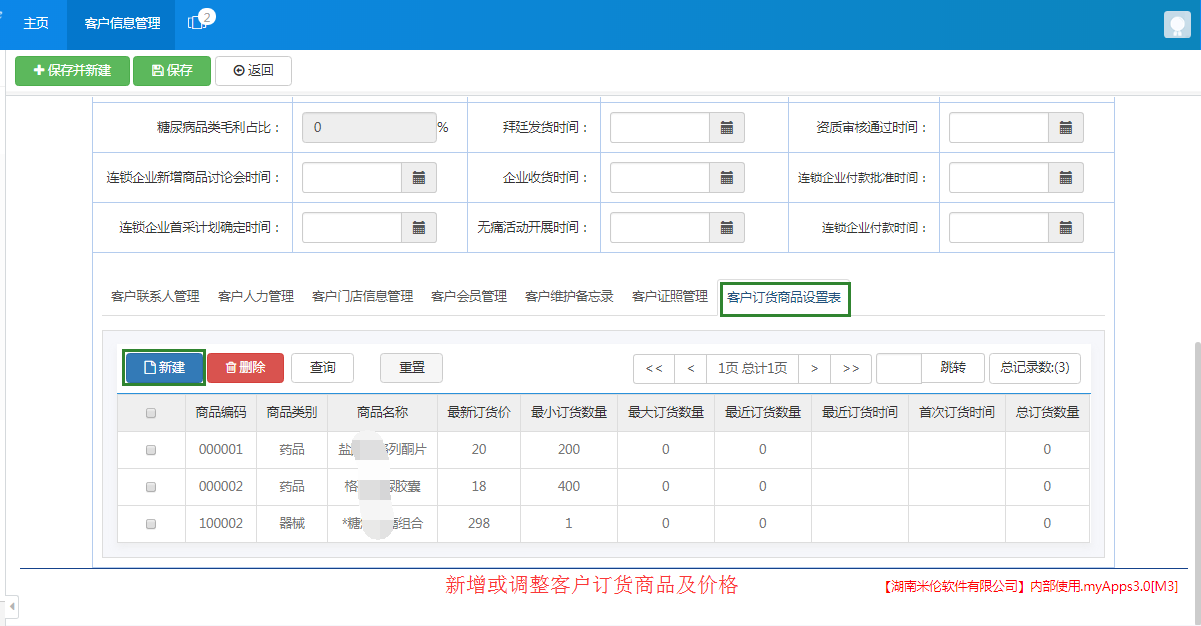Click the user avatar icon top right

(1176, 23)
